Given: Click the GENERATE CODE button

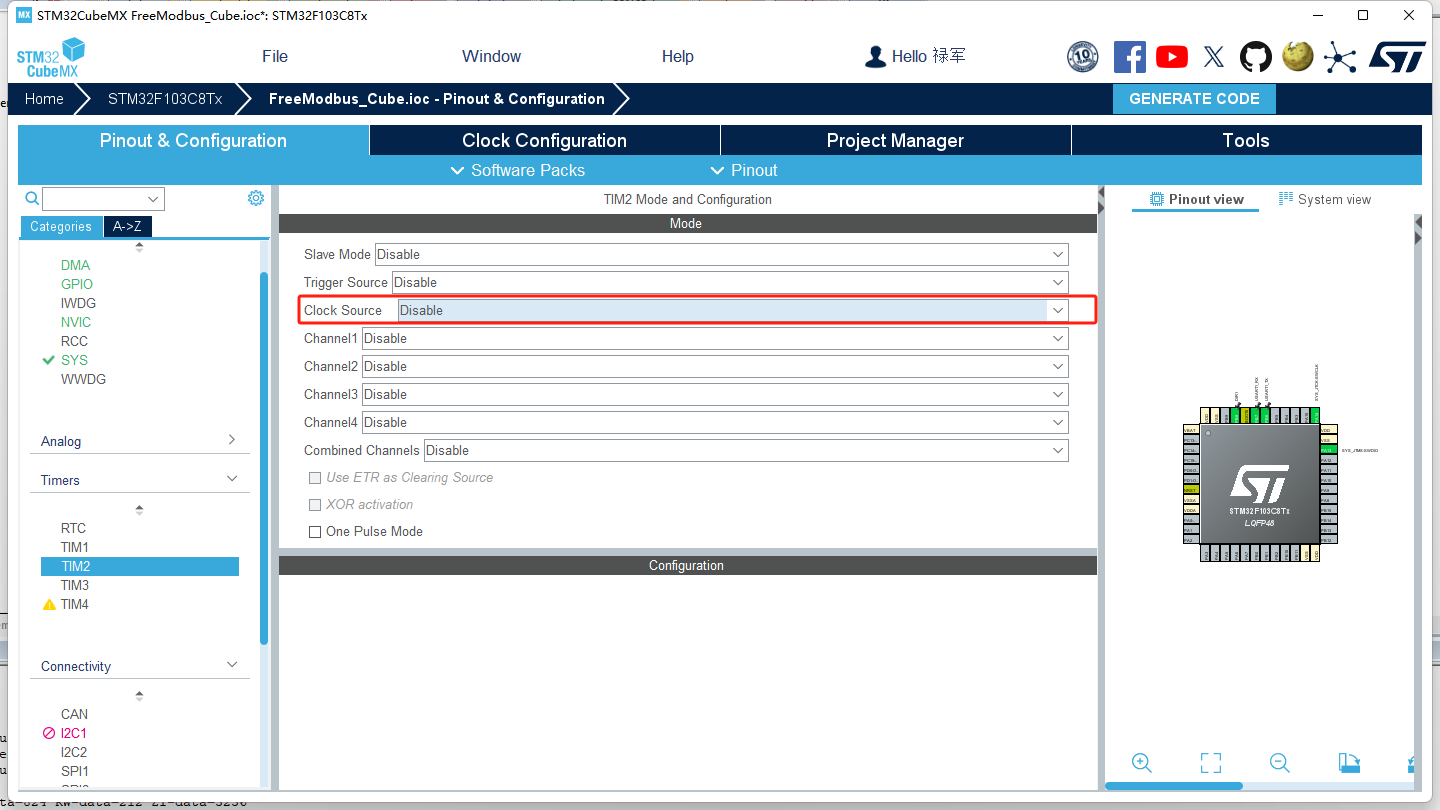Looking at the screenshot, I should coord(1194,99).
